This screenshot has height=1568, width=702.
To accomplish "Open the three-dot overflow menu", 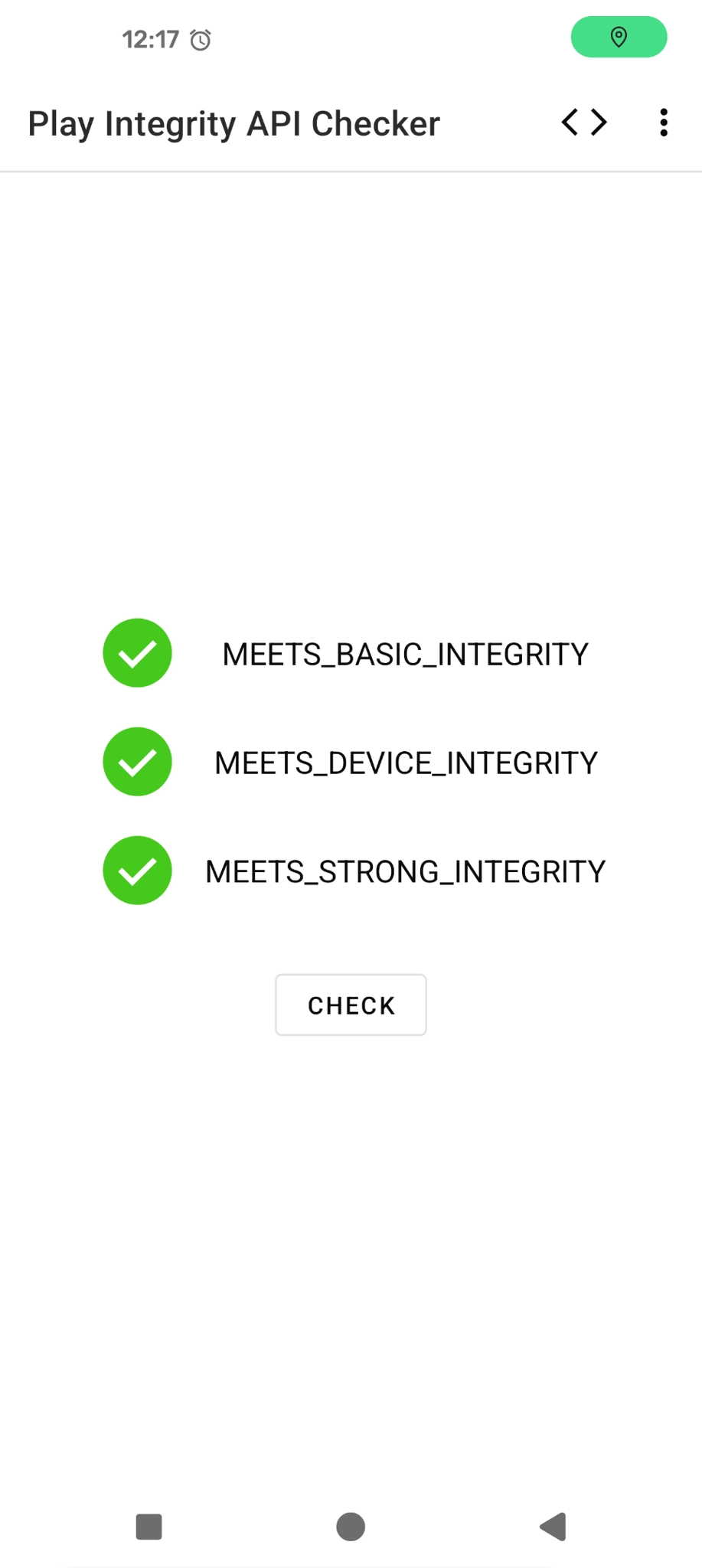I will pos(663,122).
